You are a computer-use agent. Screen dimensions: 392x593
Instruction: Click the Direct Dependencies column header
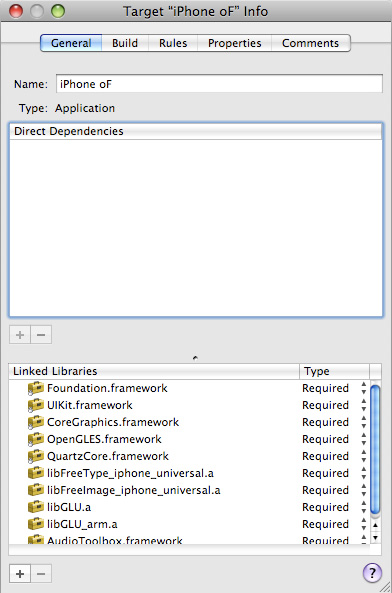click(195, 131)
